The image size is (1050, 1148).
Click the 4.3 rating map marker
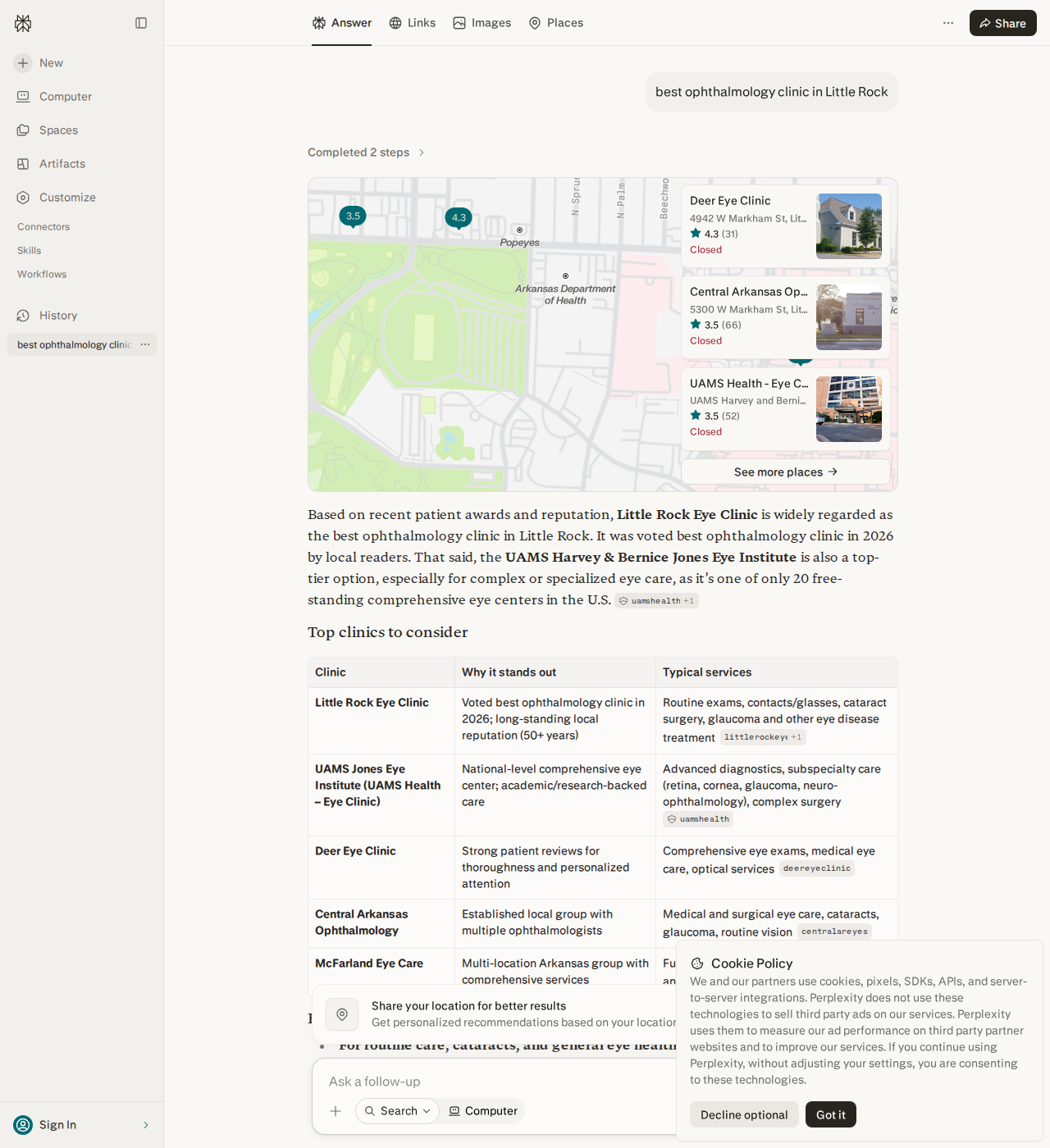[459, 218]
